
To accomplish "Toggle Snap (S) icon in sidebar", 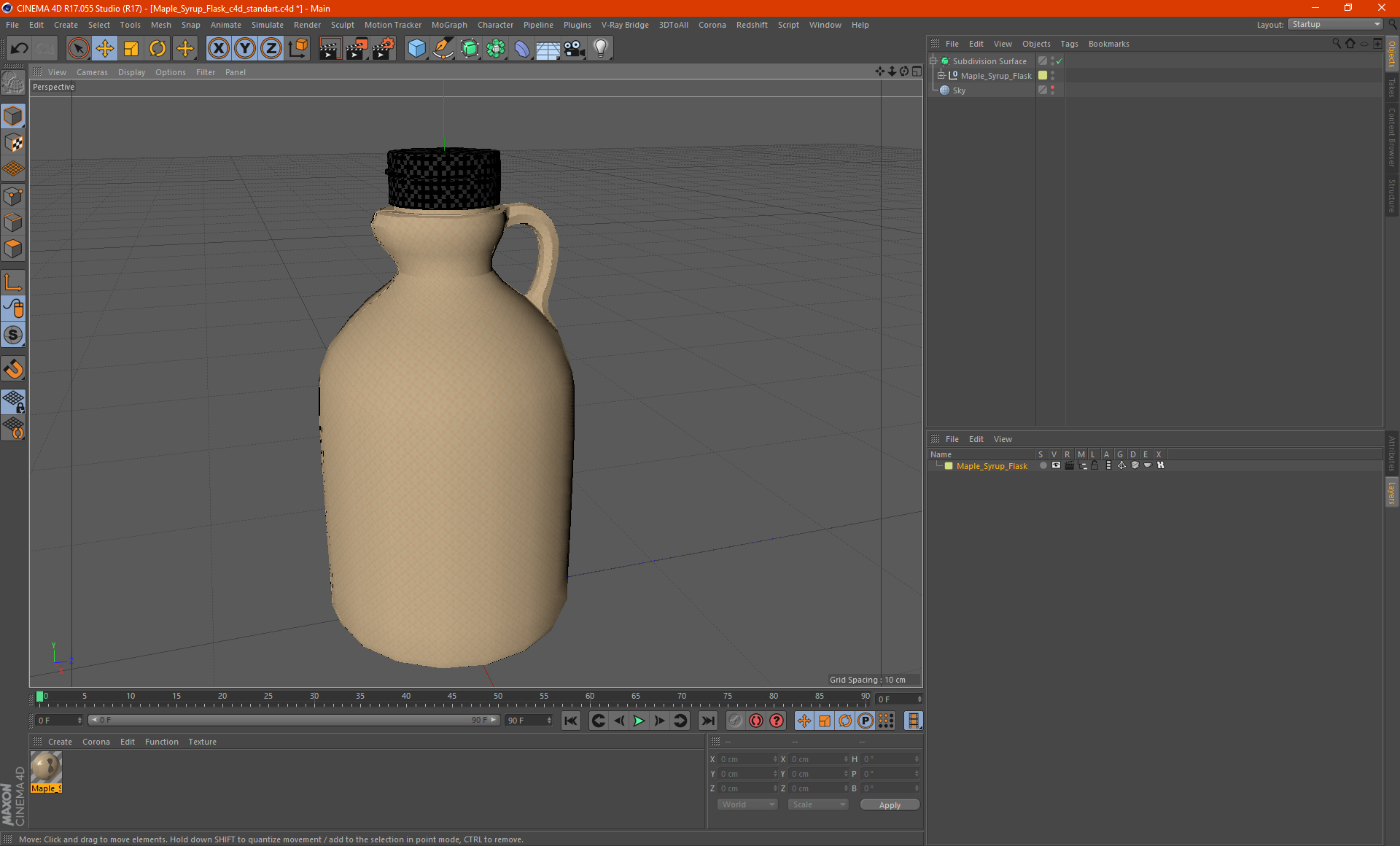I will (x=13, y=335).
